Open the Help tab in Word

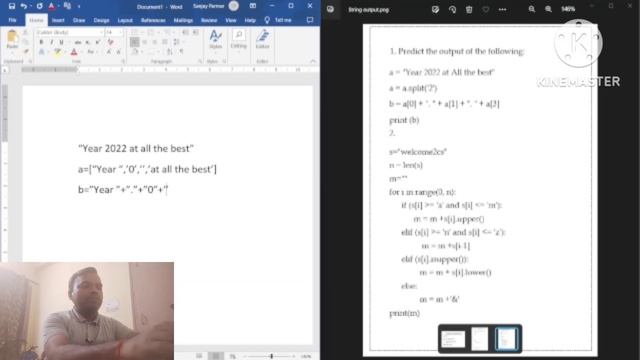click(x=250, y=20)
